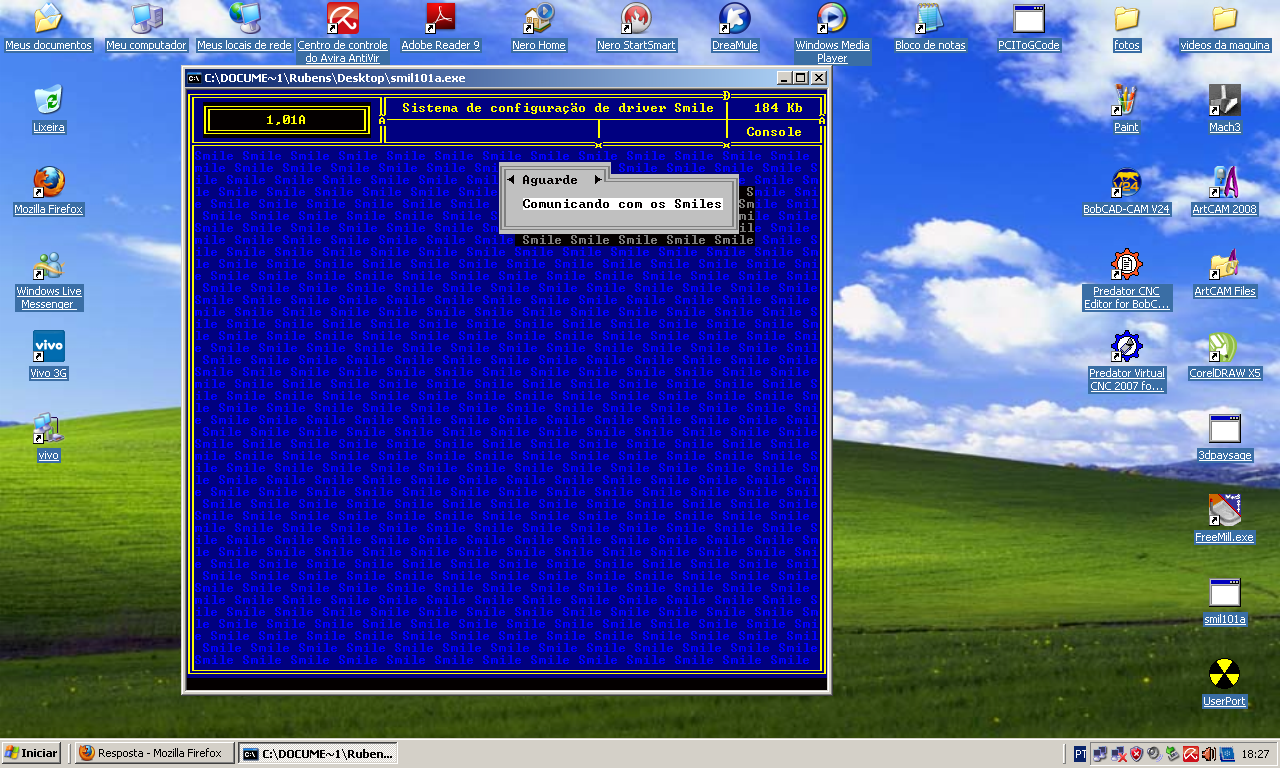Click smil101a console taskbar button

[x=318, y=753]
